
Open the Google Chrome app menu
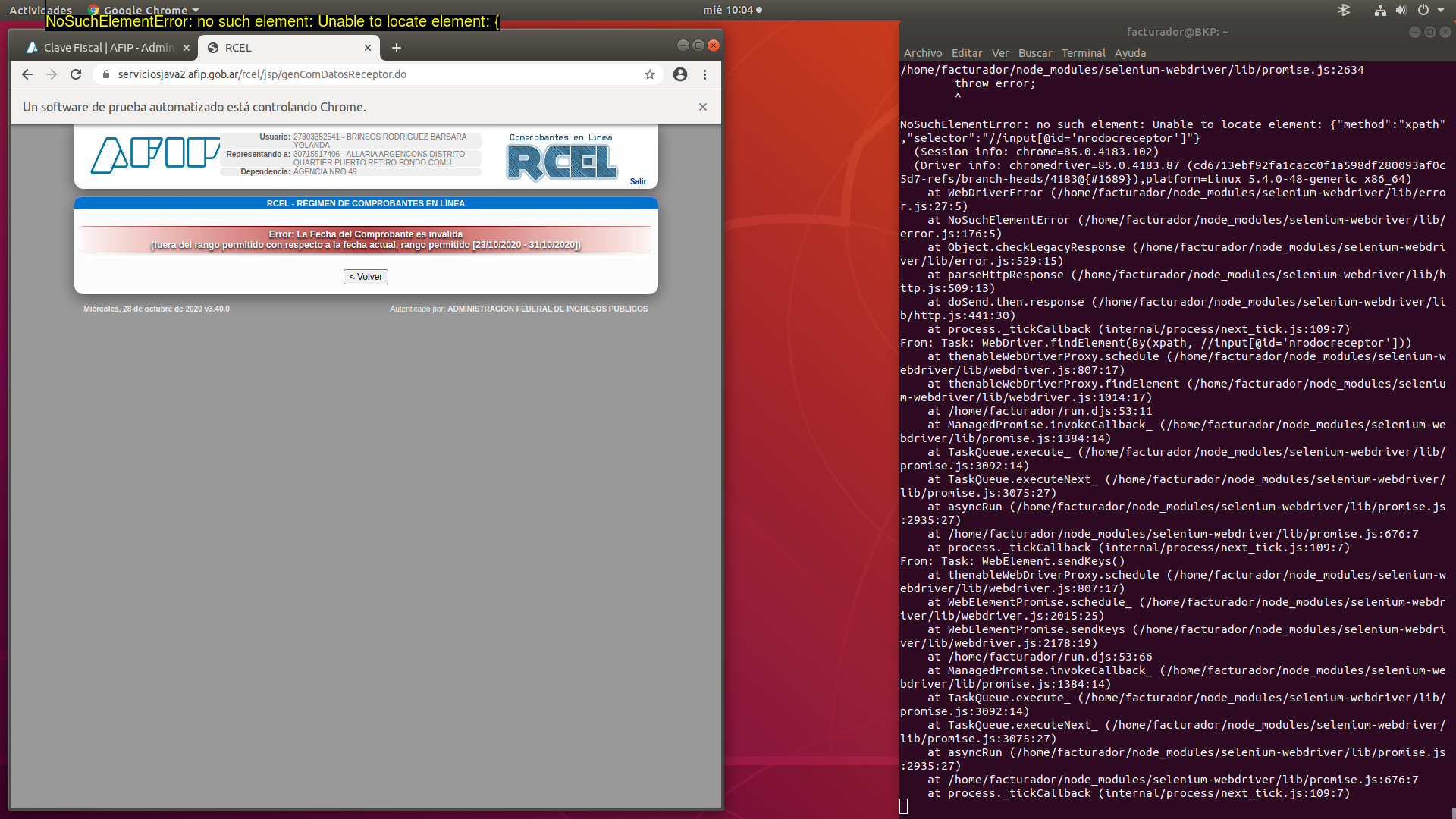(x=143, y=10)
